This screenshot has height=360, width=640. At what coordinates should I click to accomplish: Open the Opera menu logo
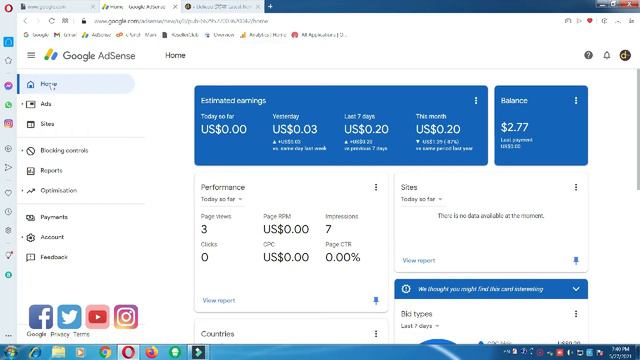pos(8,7)
